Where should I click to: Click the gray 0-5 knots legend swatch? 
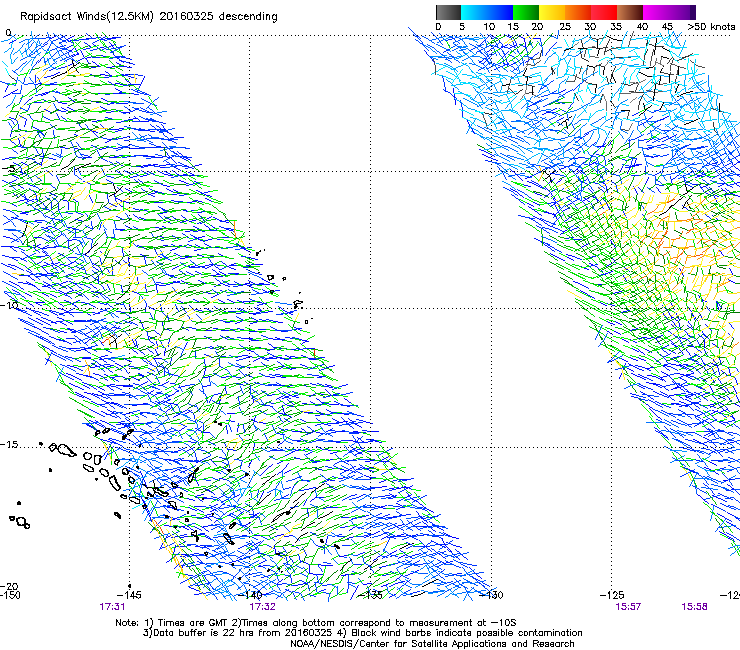[448, 12]
